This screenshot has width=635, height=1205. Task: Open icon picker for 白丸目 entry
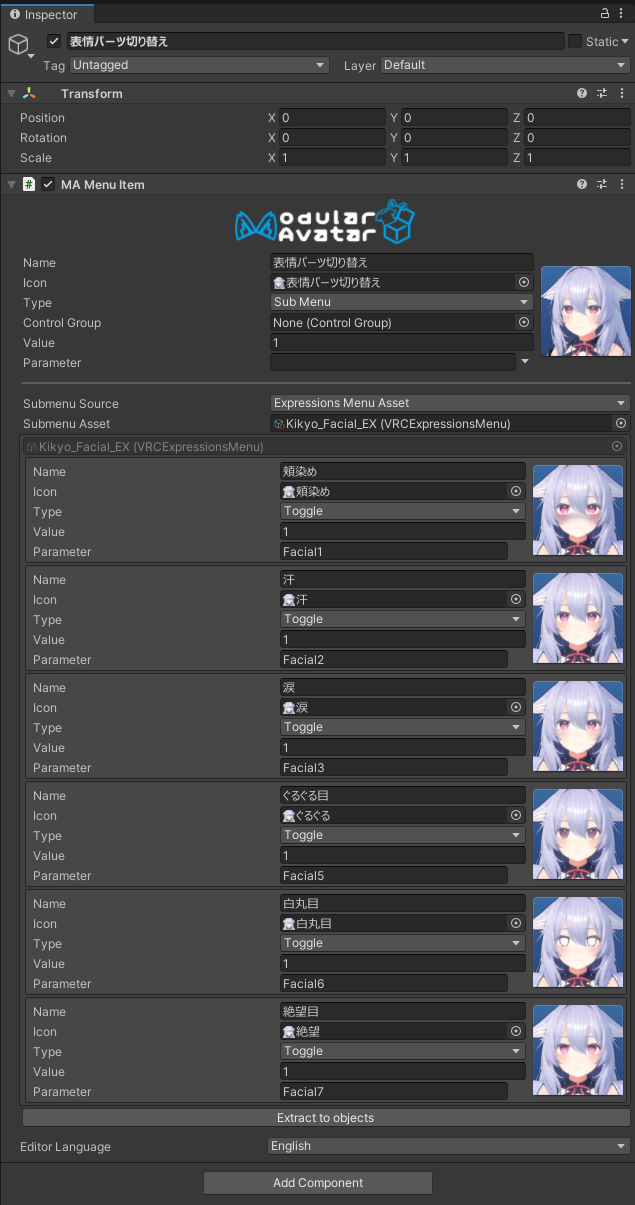[x=516, y=923]
